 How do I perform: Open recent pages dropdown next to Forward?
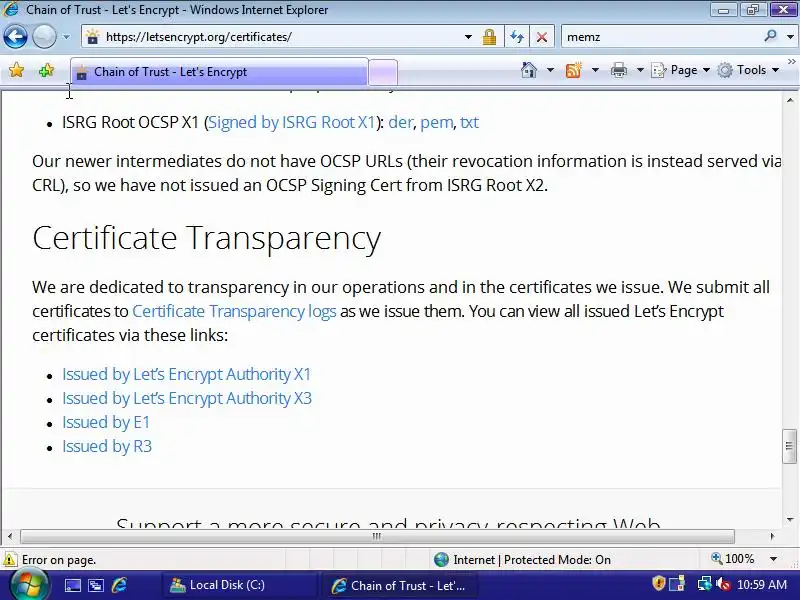tap(66, 37)
